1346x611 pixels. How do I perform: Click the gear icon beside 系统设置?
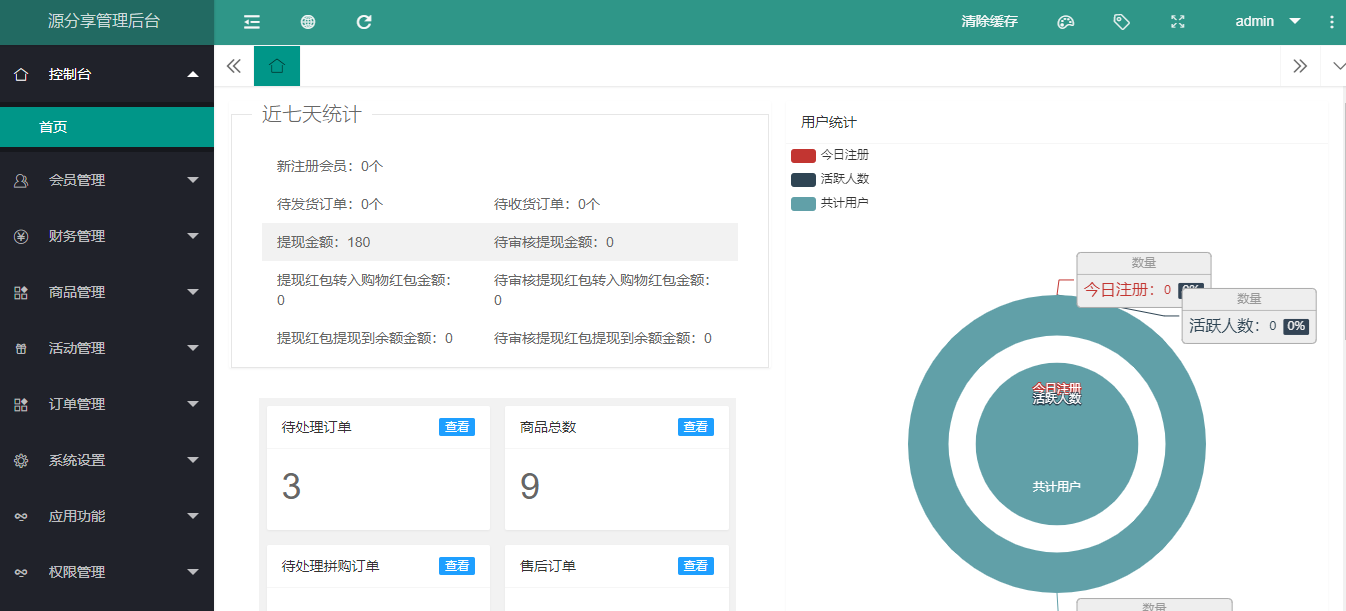point(21,460)
